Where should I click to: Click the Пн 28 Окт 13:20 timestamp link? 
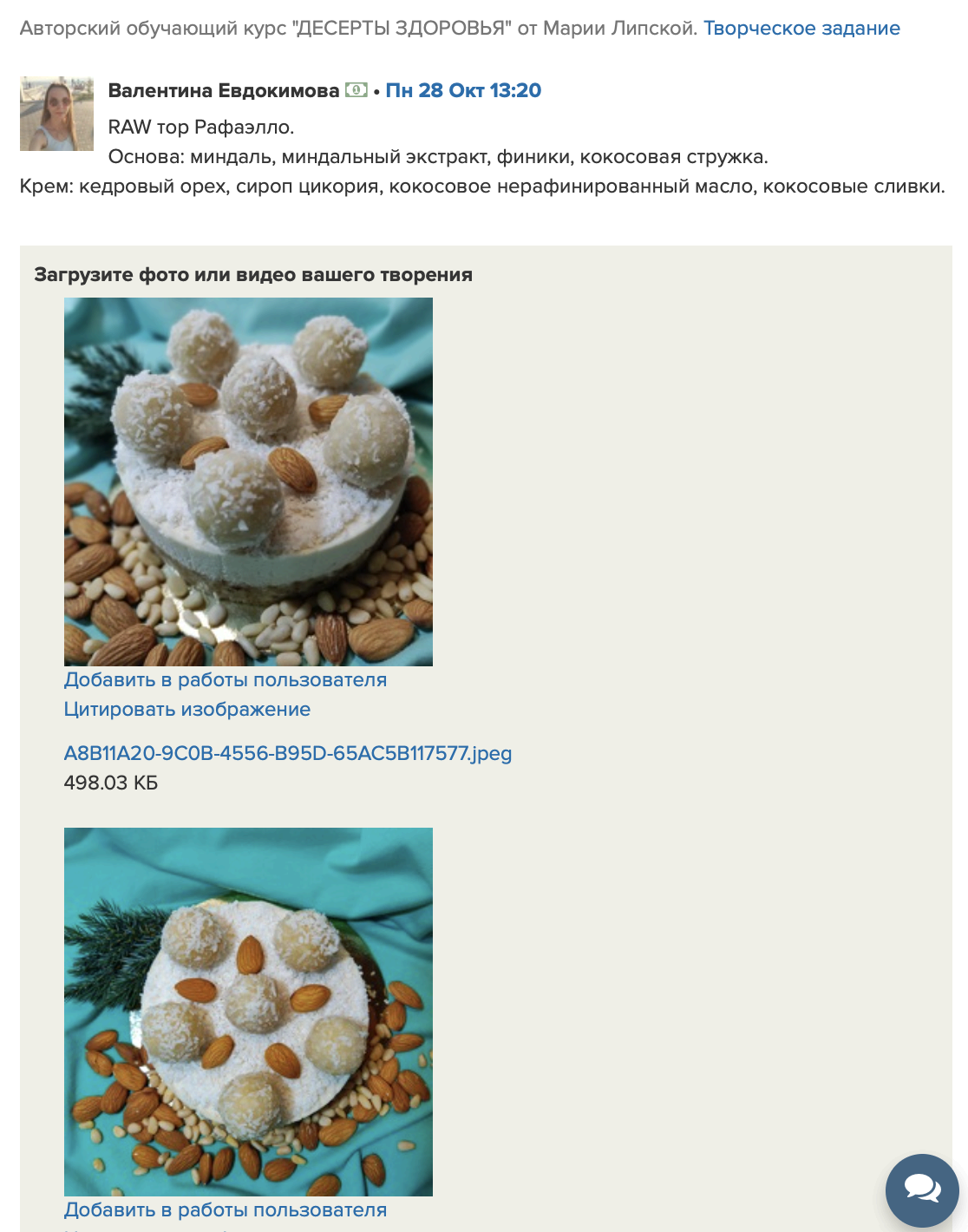coord(463,90)
